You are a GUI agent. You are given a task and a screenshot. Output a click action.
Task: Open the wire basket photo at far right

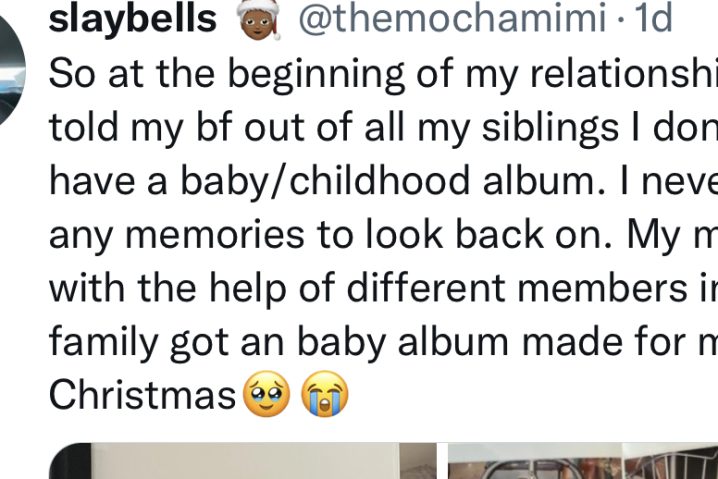670,461
